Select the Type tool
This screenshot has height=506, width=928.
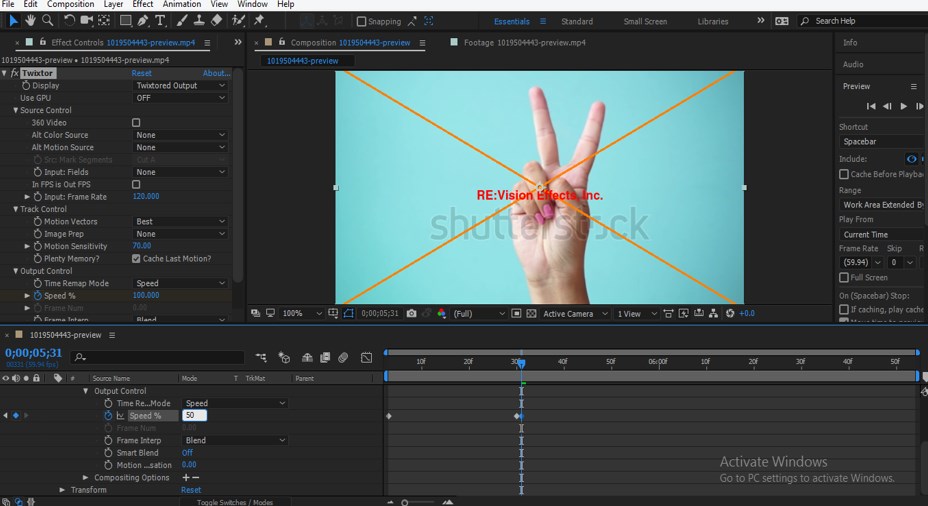pos(160,20)
